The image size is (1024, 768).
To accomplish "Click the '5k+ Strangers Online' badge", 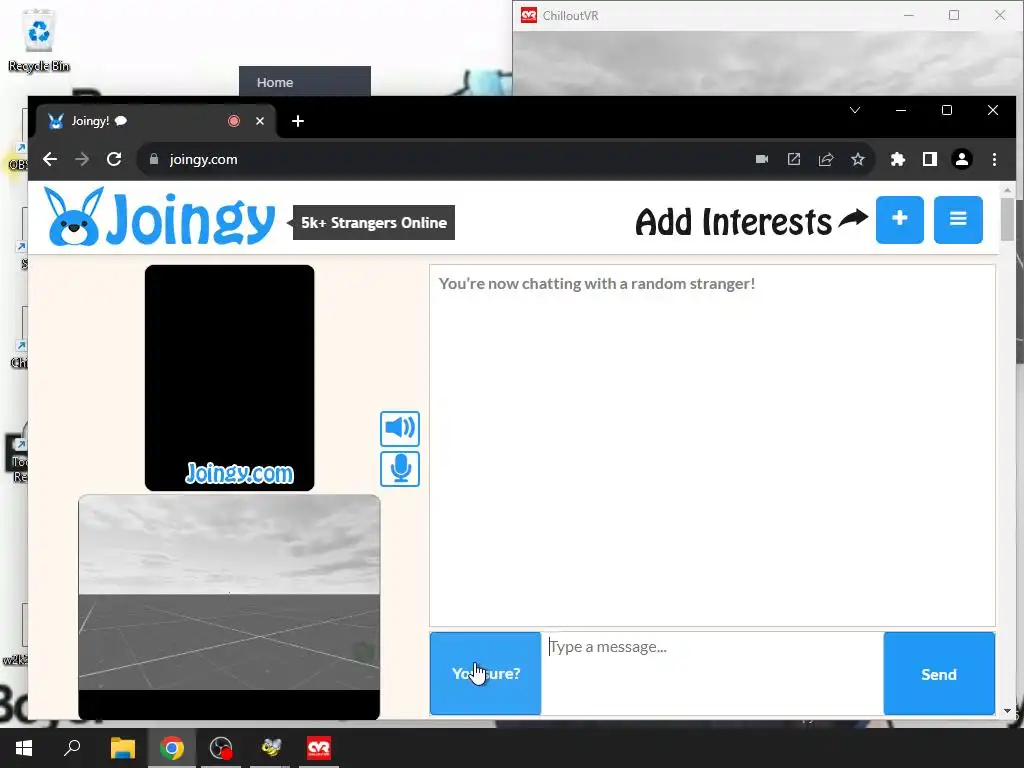I will click(x=374, y=223).
